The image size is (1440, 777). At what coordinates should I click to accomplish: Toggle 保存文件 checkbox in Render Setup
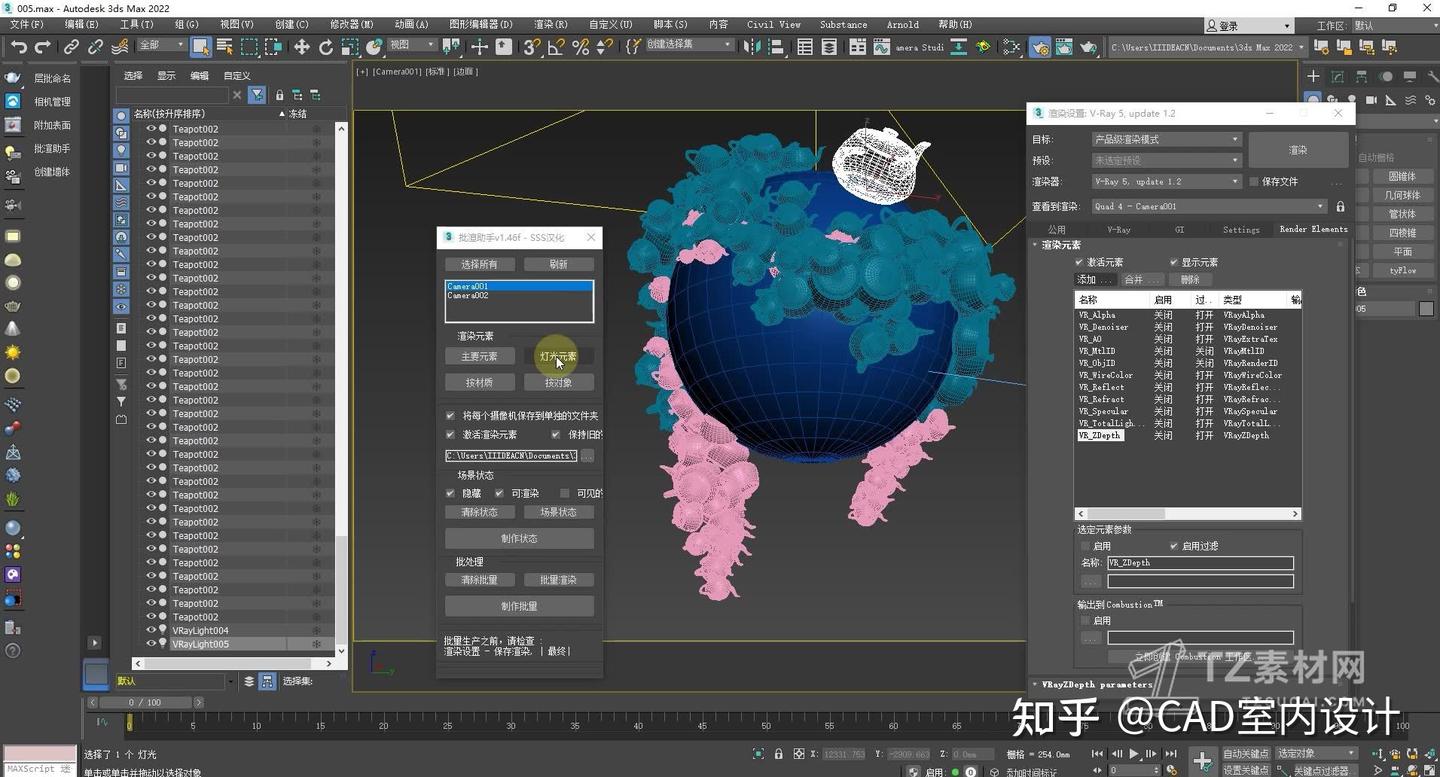(1254, 181)
